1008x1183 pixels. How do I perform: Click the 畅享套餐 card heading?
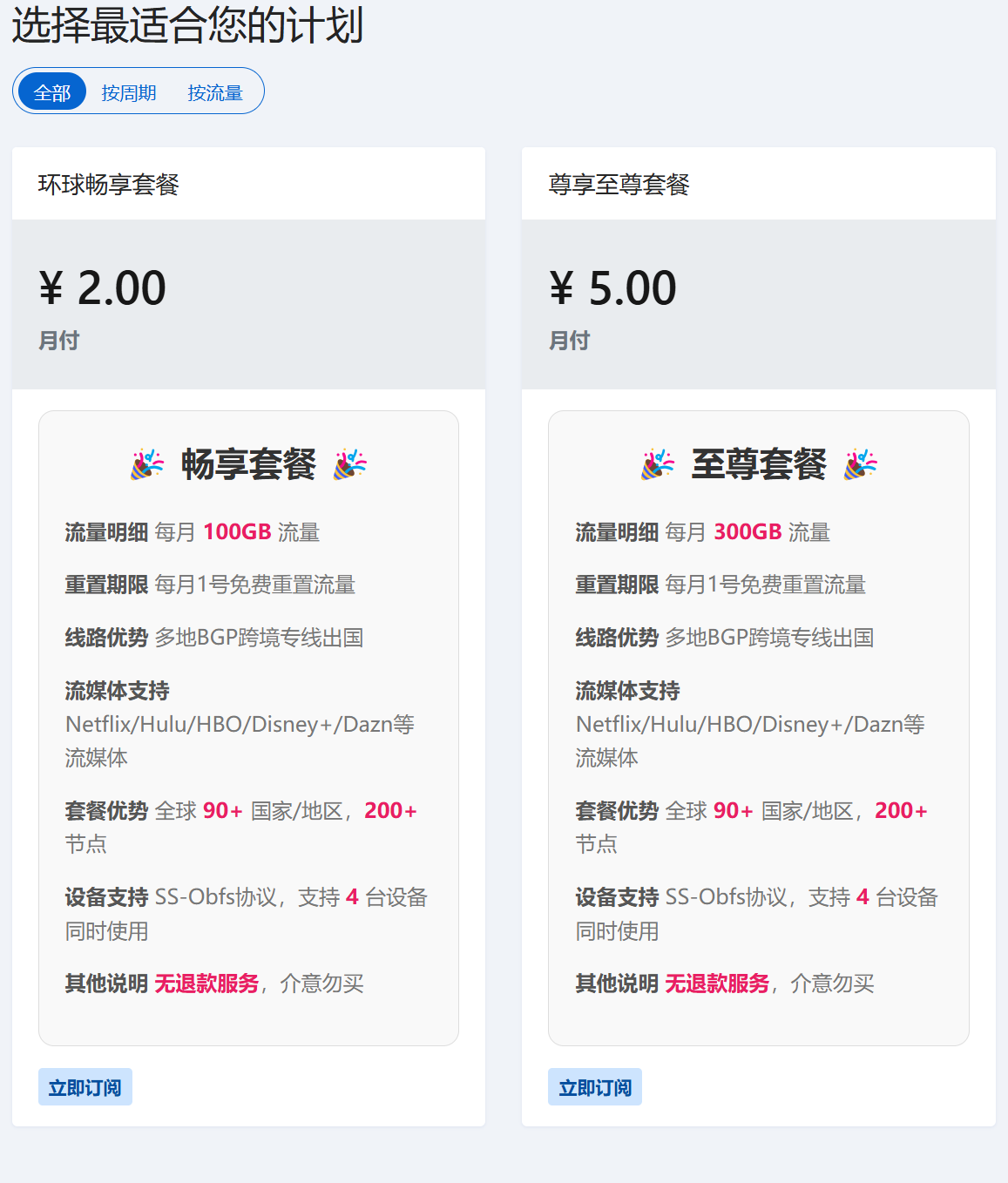(248, 464)
